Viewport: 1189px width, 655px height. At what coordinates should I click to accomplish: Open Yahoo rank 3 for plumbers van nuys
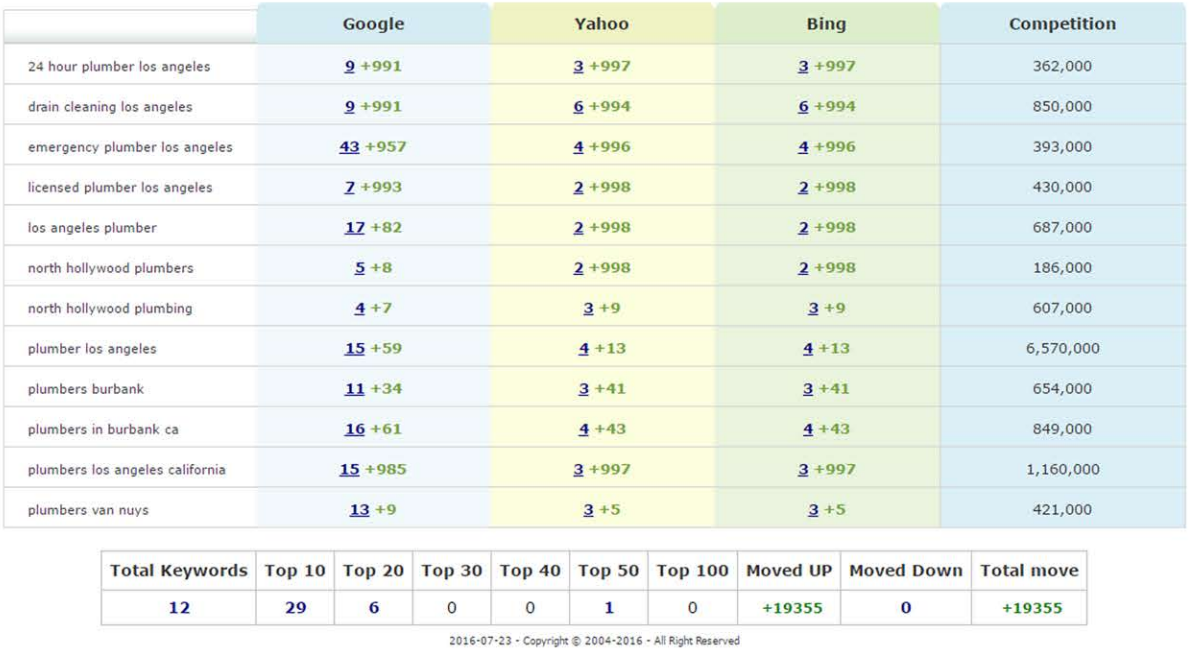pyautogui.click(x=588, y=509)
